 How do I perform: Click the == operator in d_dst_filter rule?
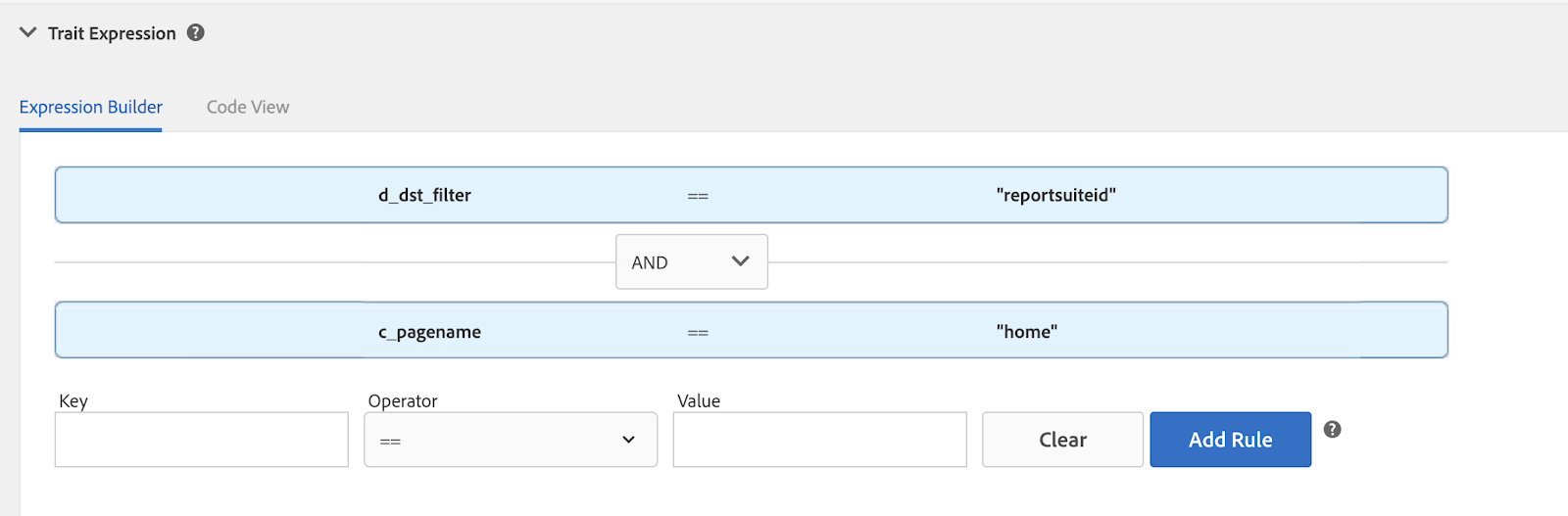698,196
